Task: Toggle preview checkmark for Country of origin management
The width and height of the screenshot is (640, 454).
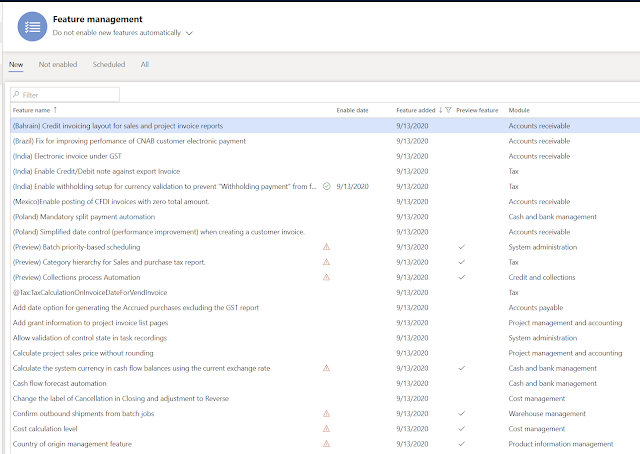Action: pyautogui.click(x=462, y=444)
